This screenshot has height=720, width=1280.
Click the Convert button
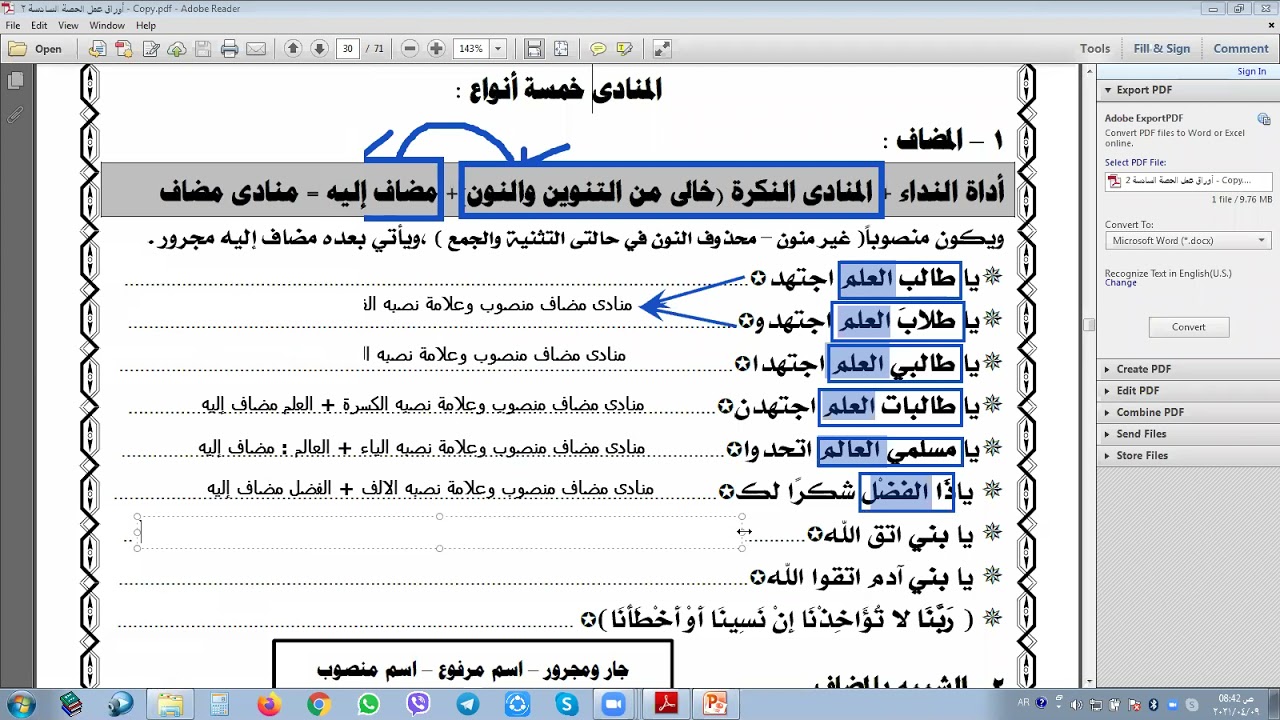pyautogui.click(x=1188, y=327)
